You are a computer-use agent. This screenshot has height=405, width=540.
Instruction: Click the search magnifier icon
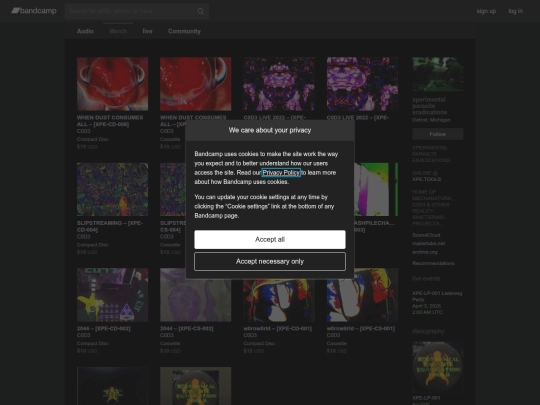tap(200, 11)
